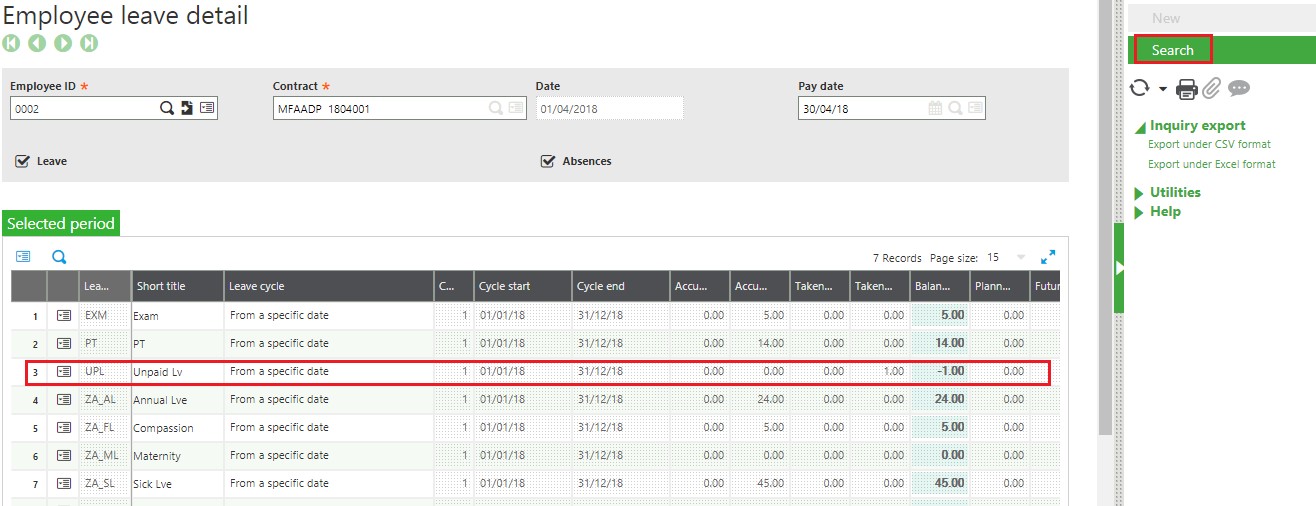Screen dimensions: 1316x506
Task: Open refresh dropdown arrow in right panel
Action: pos(1163,89)
